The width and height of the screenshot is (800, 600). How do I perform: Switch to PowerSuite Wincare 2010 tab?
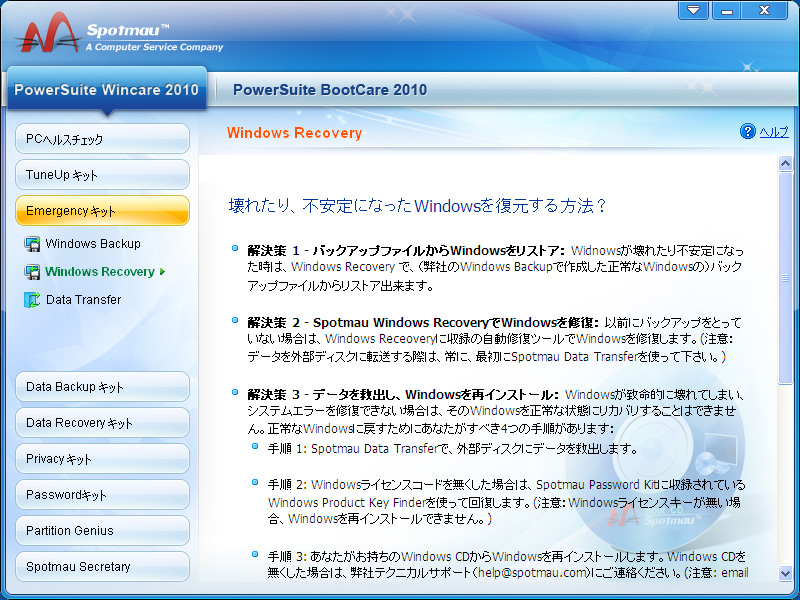107,89
